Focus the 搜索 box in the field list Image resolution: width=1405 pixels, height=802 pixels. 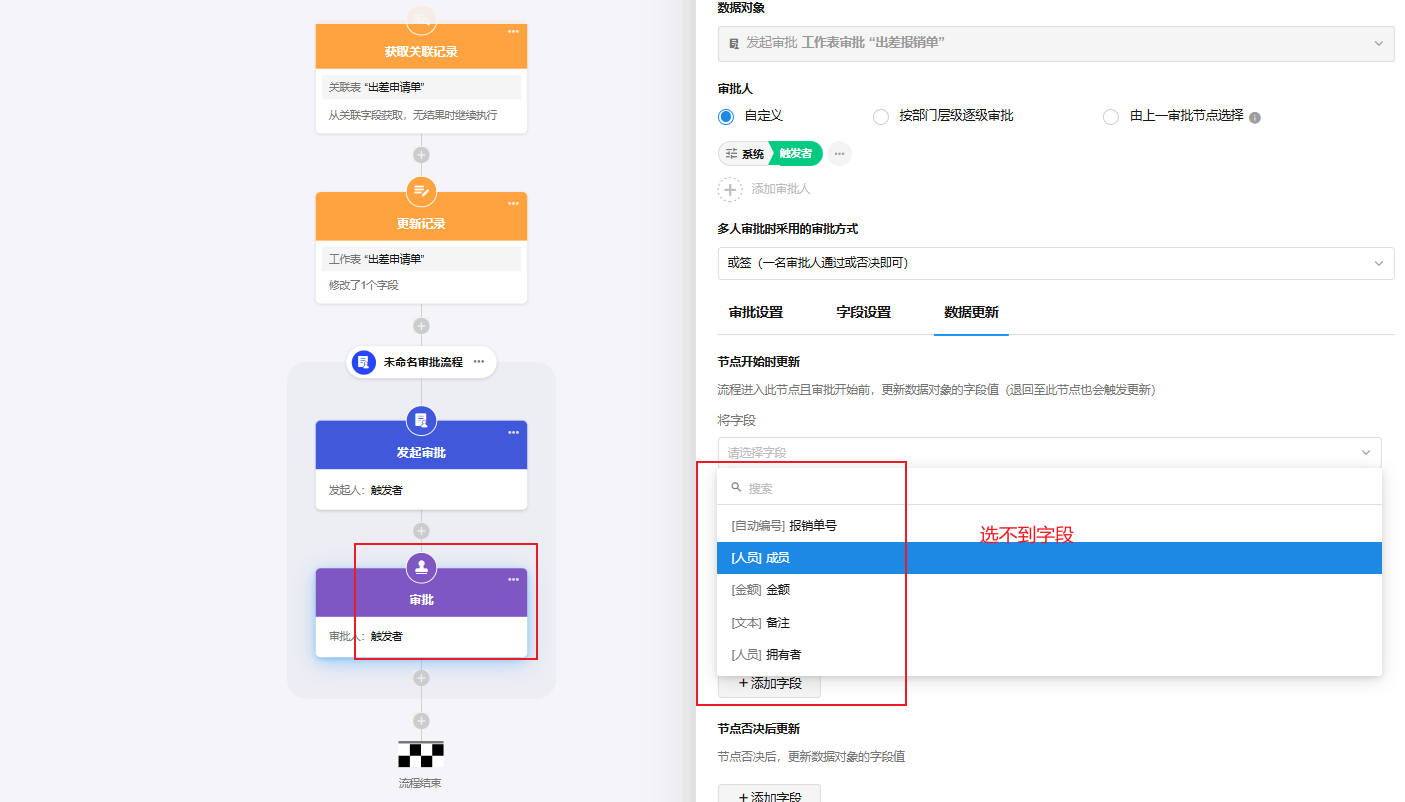tap(1049, 488)
